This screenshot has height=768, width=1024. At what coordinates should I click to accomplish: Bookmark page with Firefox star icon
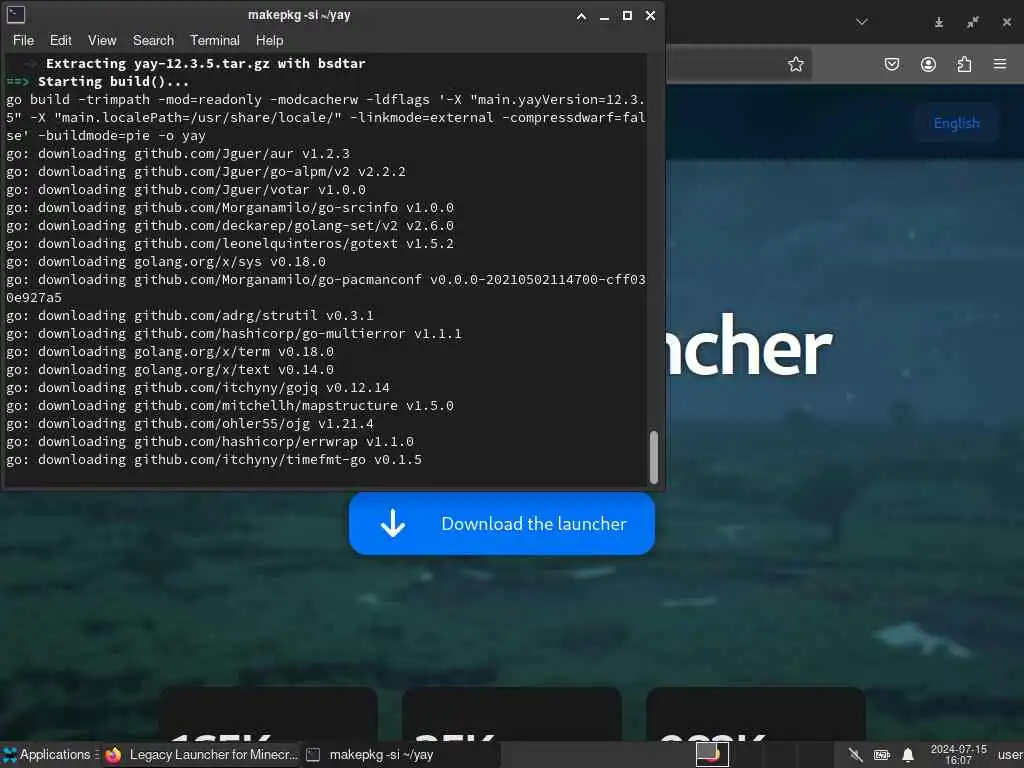point(795,64)
